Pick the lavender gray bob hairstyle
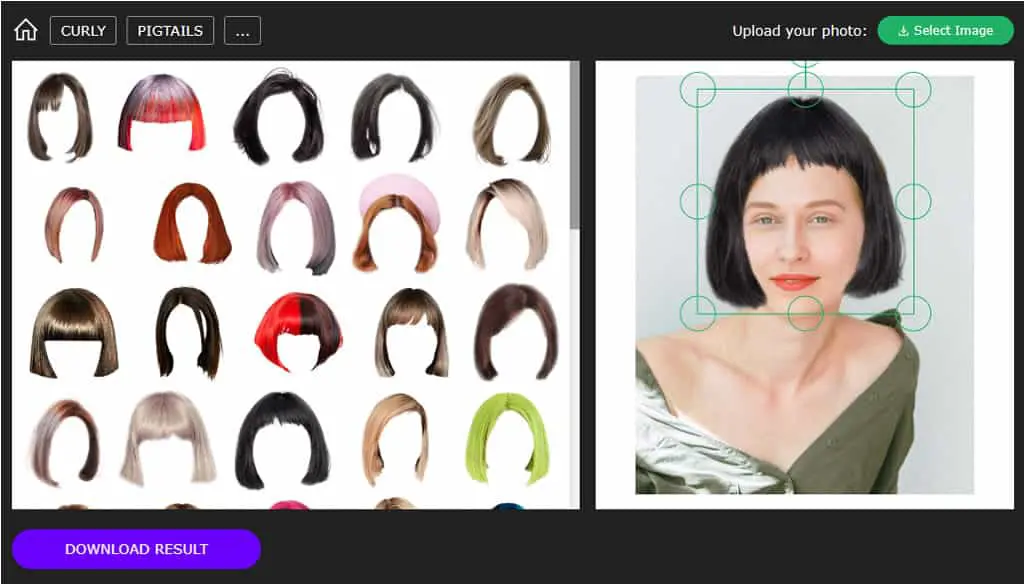The image size is (1024, 584). pyautogui.click(x=296, y=227)
